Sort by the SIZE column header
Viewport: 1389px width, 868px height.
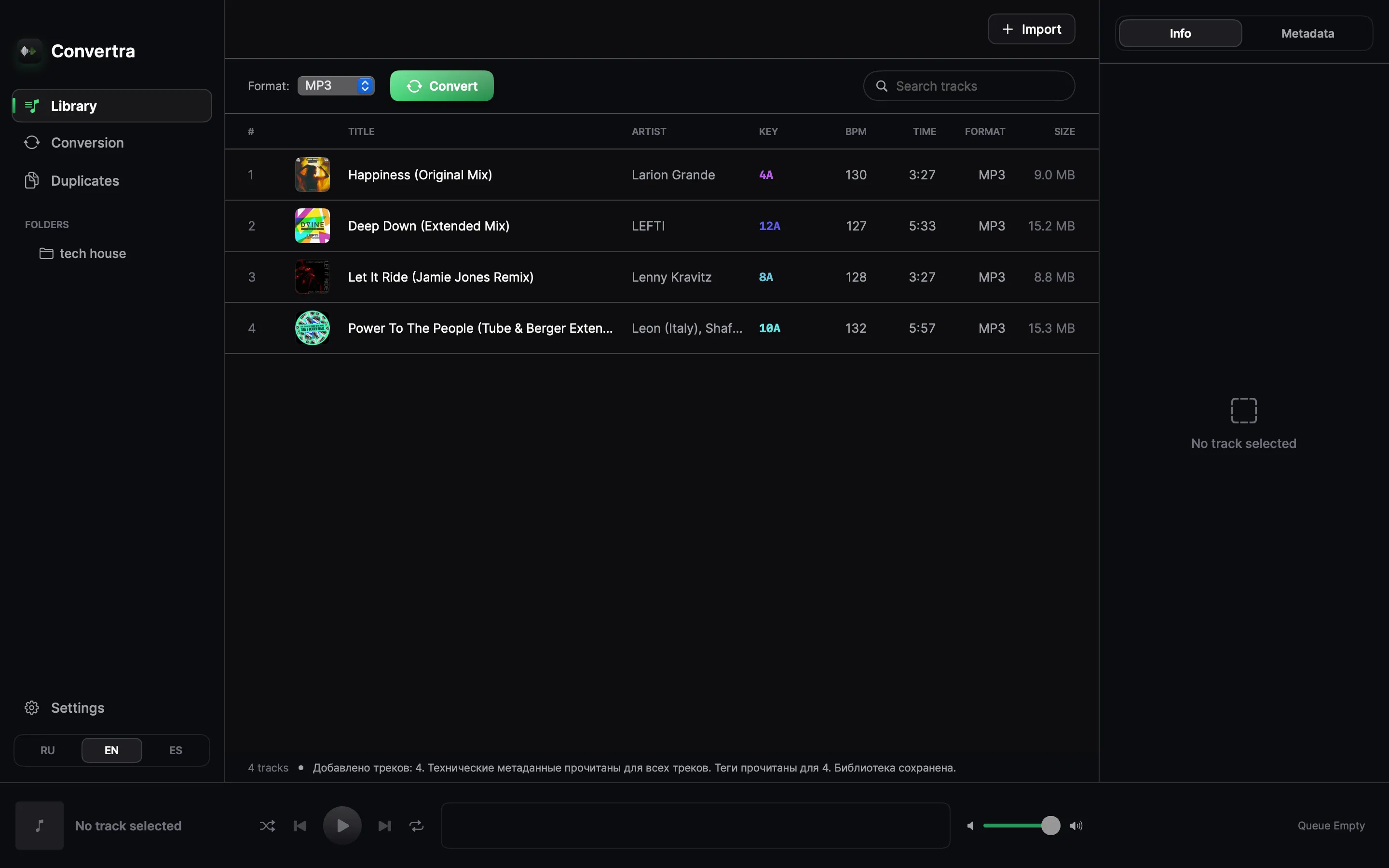click(x=1064, y=132)
